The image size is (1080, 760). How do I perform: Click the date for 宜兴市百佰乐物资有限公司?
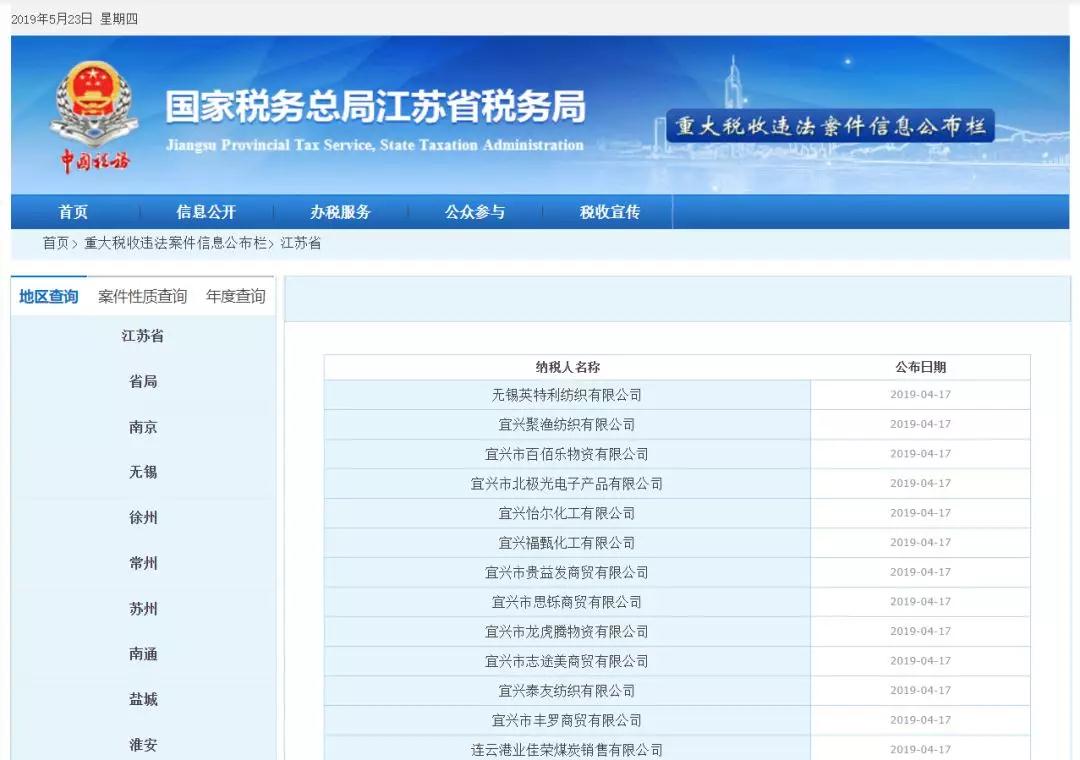[920, 454]
